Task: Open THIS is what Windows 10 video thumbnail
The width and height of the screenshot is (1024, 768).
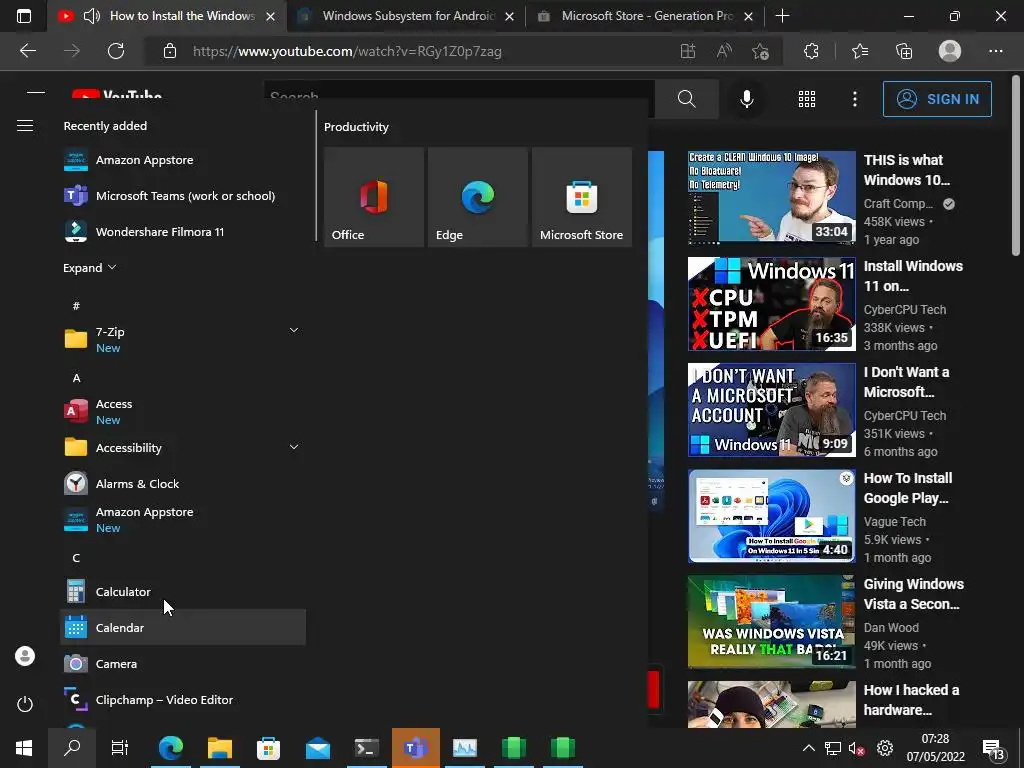Action: click(771, 197)
